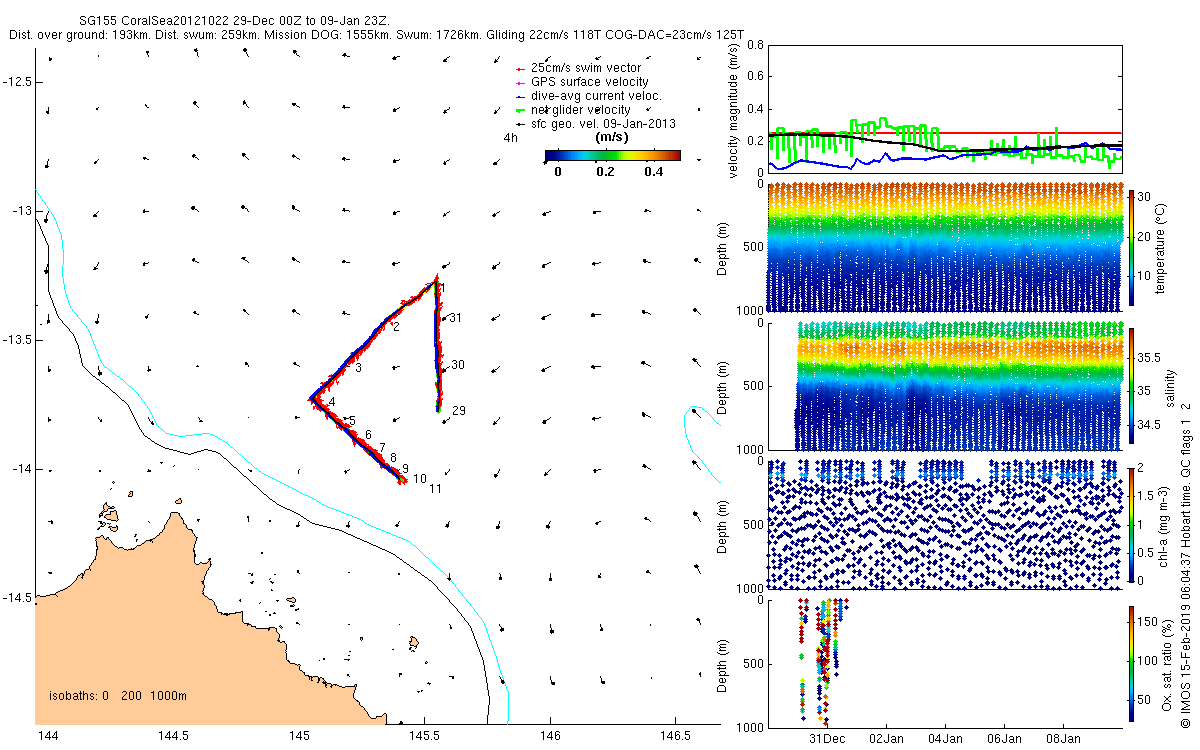Click the '4h' label beside the legend
1200x750 pixels.
[x=510, y=138]
